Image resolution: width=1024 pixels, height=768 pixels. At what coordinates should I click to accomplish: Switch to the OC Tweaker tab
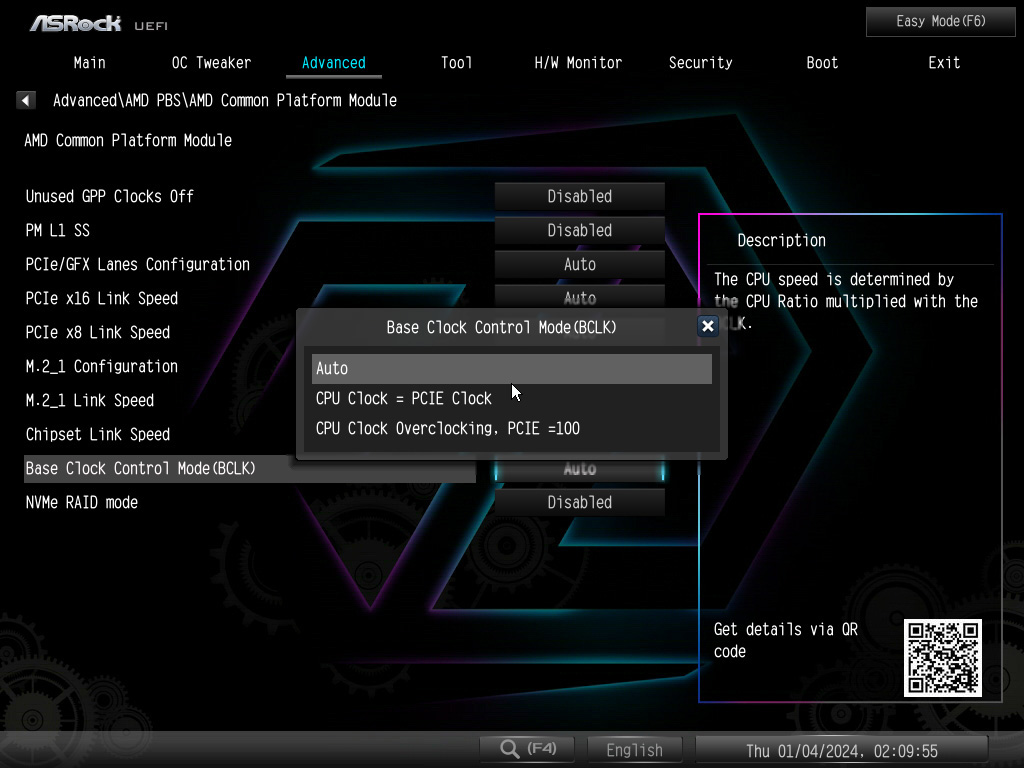click(x=212, y=63)
